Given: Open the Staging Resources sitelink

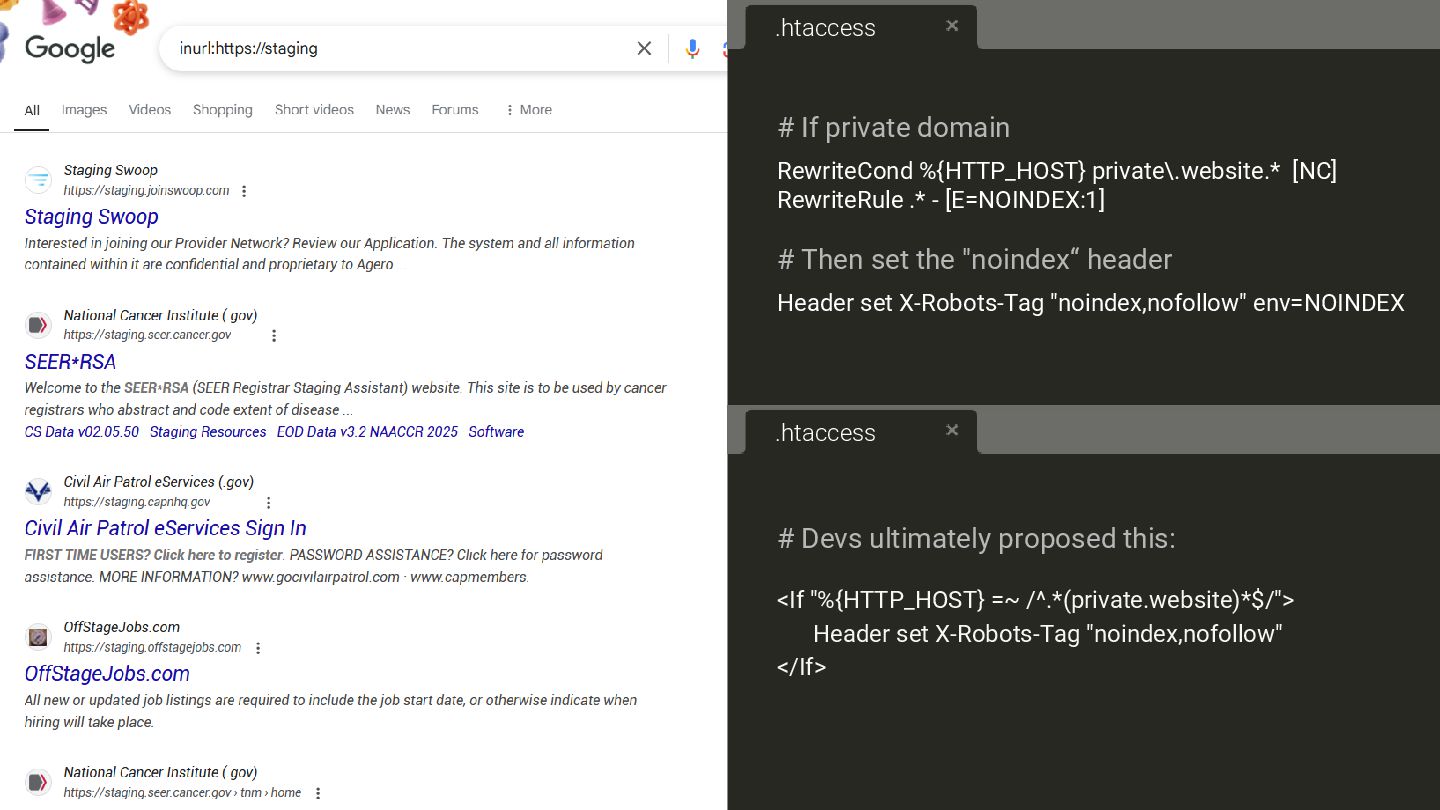Looking at the screenshot, I should [x=208, y=432].
